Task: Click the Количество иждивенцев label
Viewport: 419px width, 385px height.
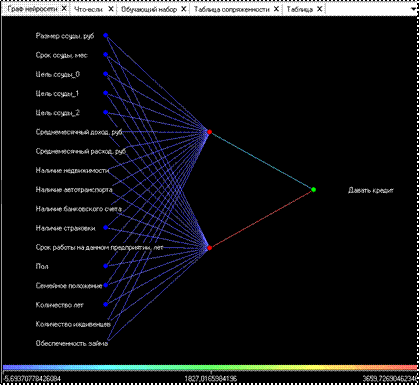Action: click(73, 324)
